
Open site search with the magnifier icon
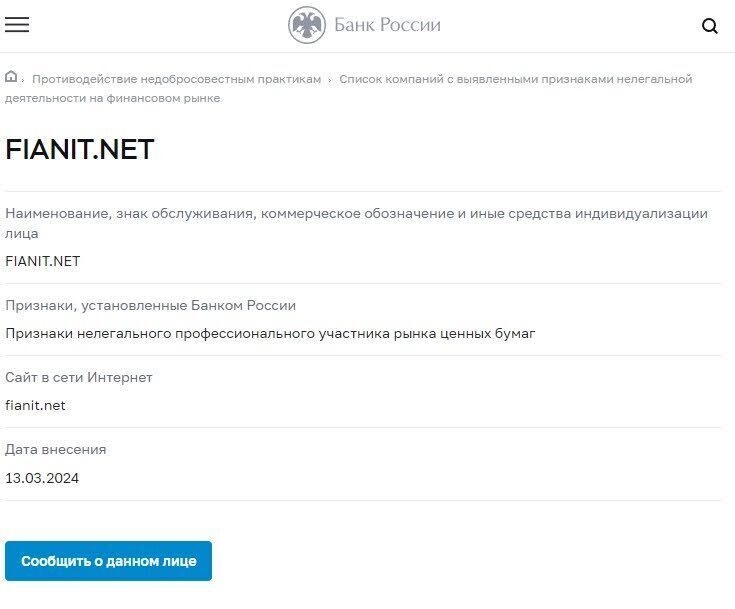click(710, 26)
